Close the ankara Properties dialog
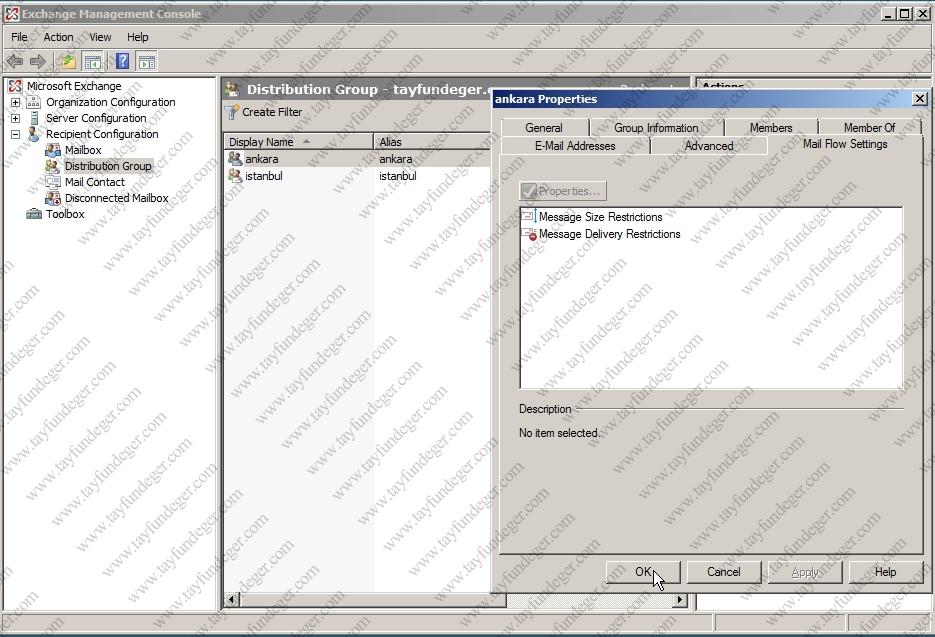 [920, 98]
